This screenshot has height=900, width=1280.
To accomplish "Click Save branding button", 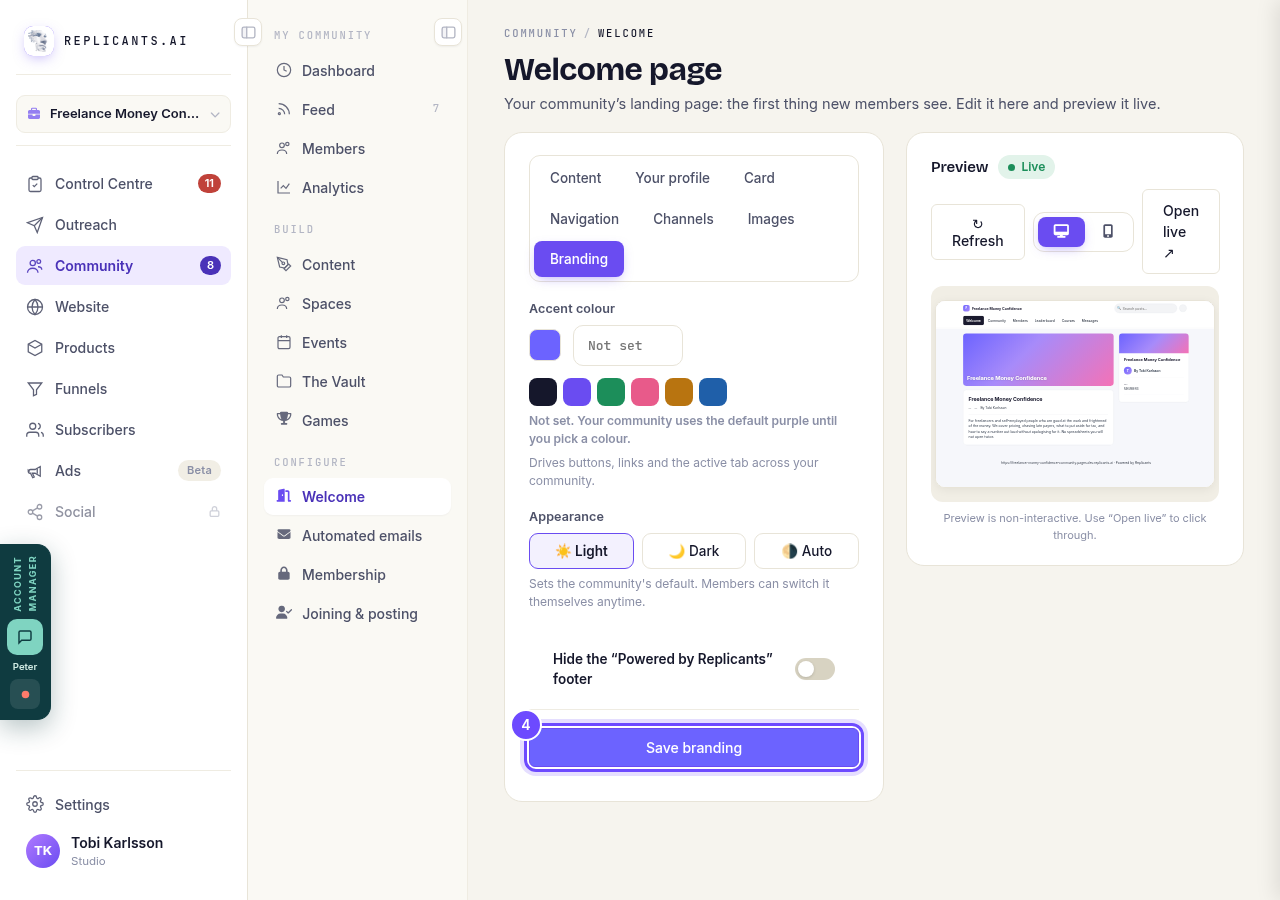I will click(694, 748).
